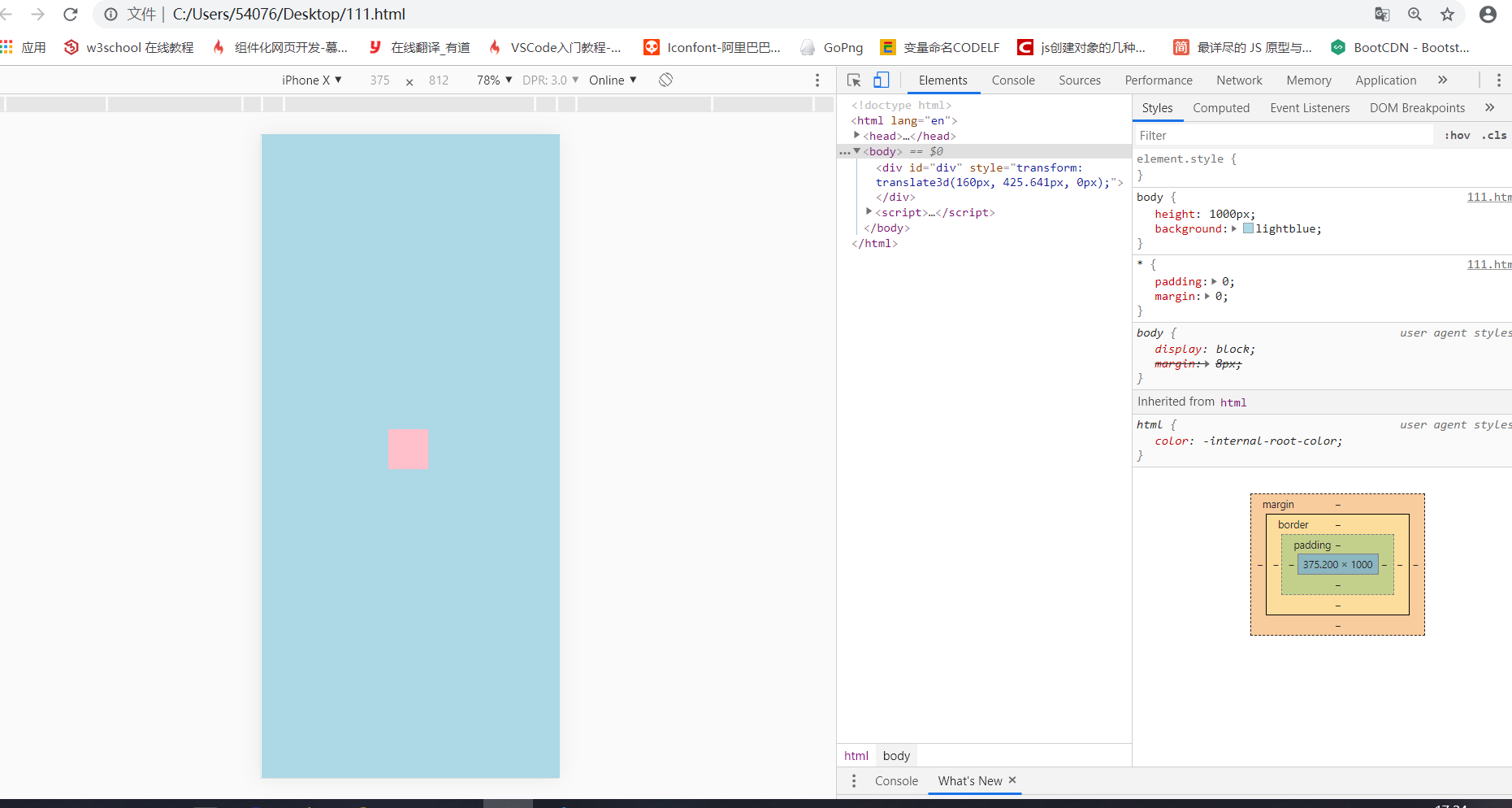Open Event Listeners sidebar tab

tap(1310, 108)
